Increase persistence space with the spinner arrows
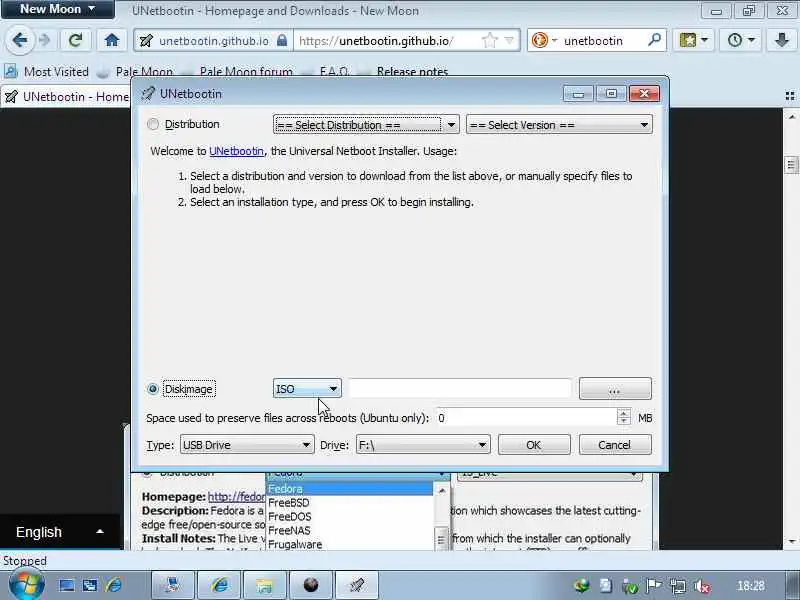The image size is (800, 600). 623,413
